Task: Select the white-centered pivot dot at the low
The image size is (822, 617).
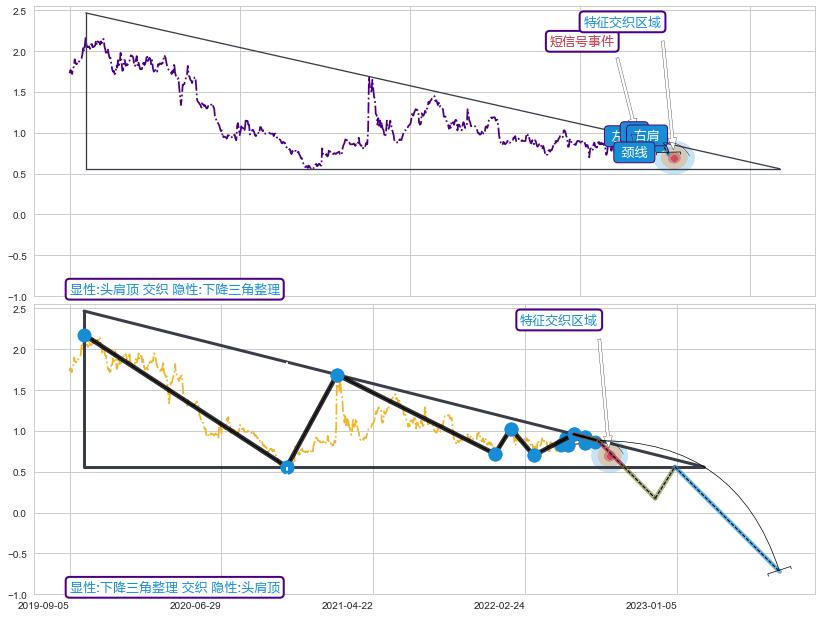Action: (x=287, y=467)
